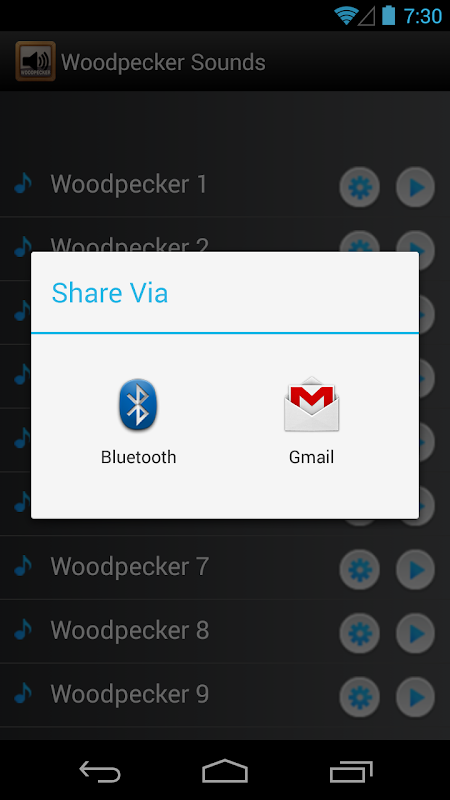Open settings gear for Woodpecker 7
Image resolution: width=450 pixels, height=800 pixels.
[x=360, y=569]
